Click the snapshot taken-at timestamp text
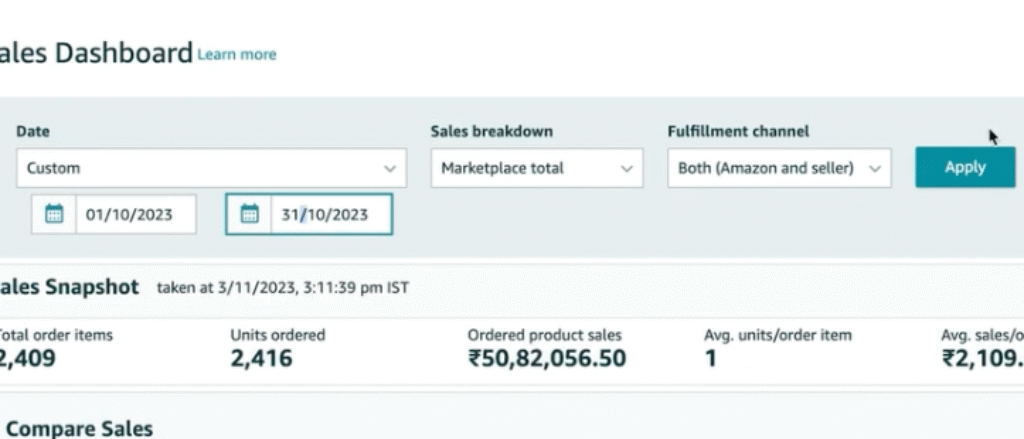This screenshot has width=1024, height=439. coord(283,288)
